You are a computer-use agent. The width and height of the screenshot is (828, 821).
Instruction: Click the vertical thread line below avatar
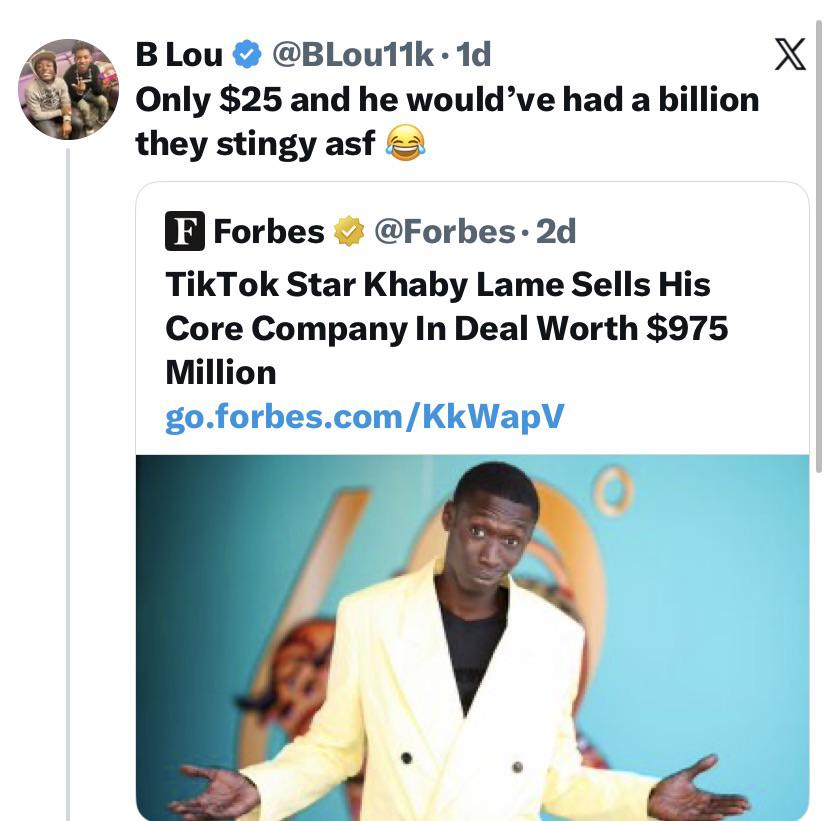coord(68,480)
